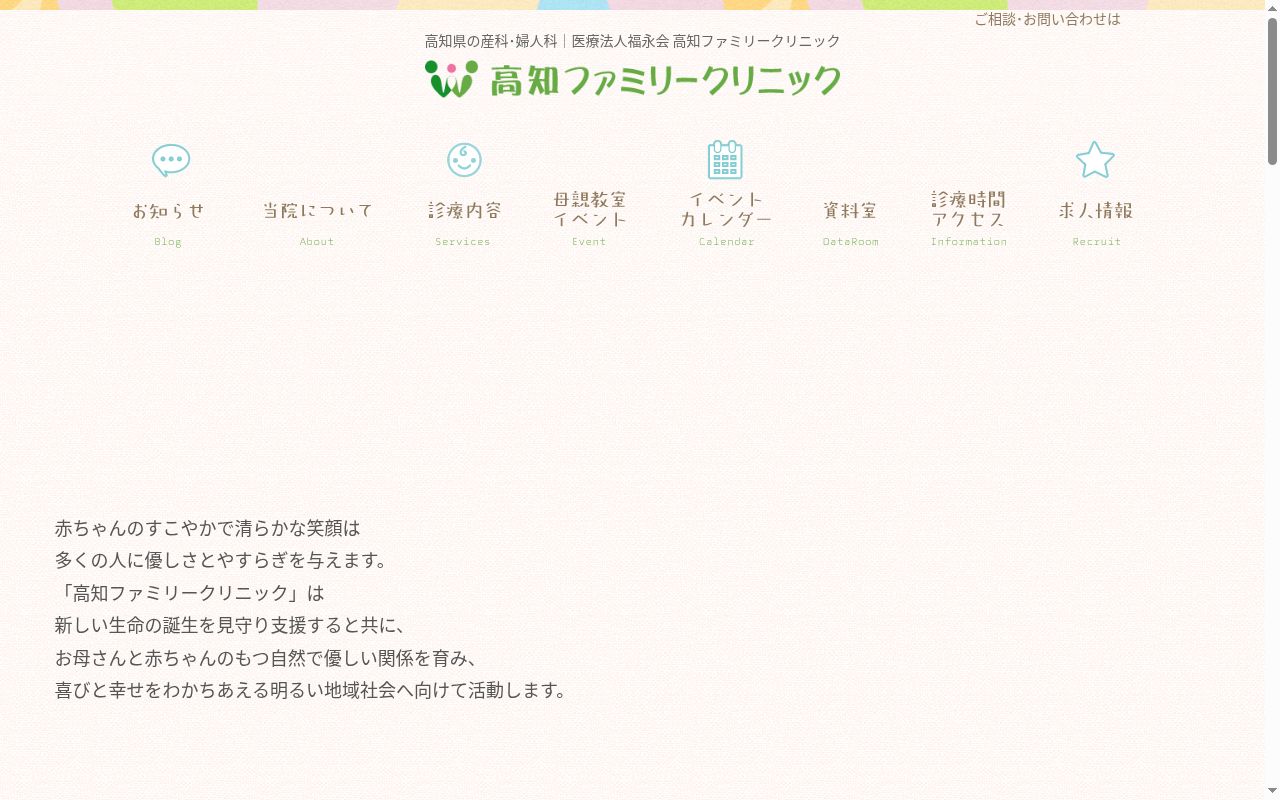Click the green clinic logo mark
Screen dimensions: 1280x800
pos(451,79)
